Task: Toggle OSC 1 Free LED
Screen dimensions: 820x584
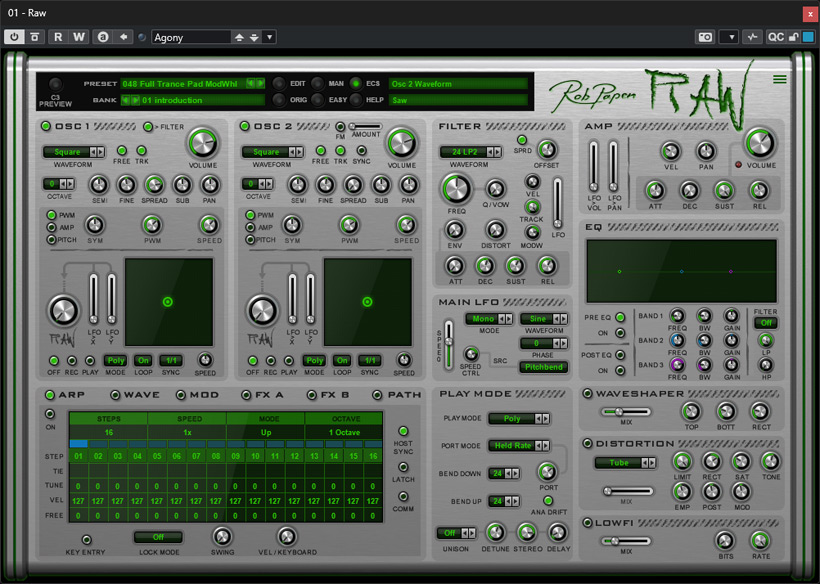Action: (x=121, y=151)
